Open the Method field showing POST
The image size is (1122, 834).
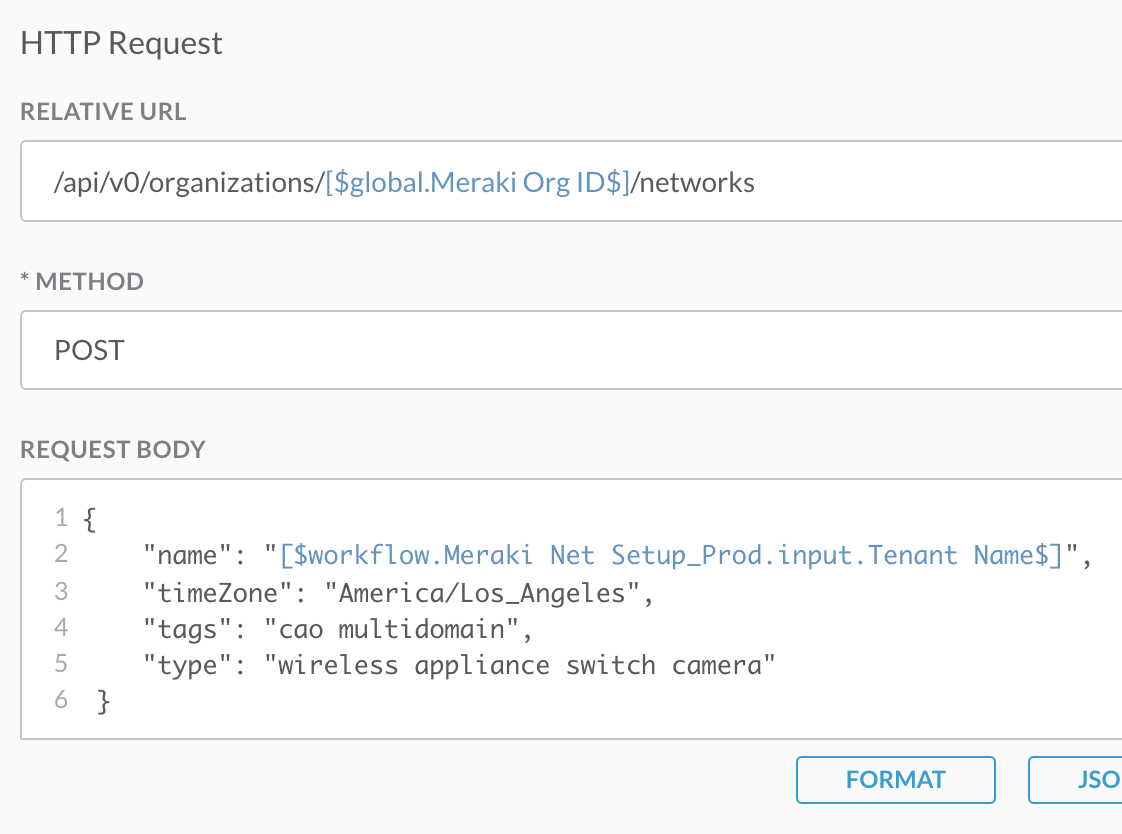pos(570,350)
